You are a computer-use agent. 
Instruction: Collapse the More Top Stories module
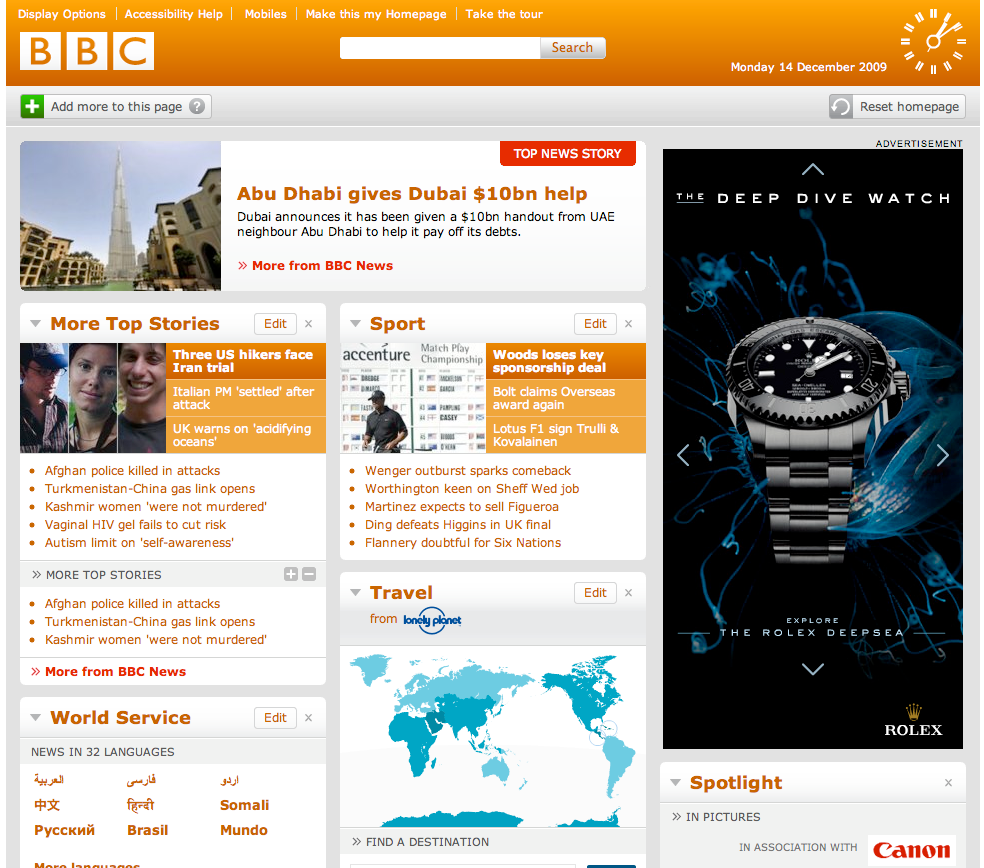click(x=36, y=324)
